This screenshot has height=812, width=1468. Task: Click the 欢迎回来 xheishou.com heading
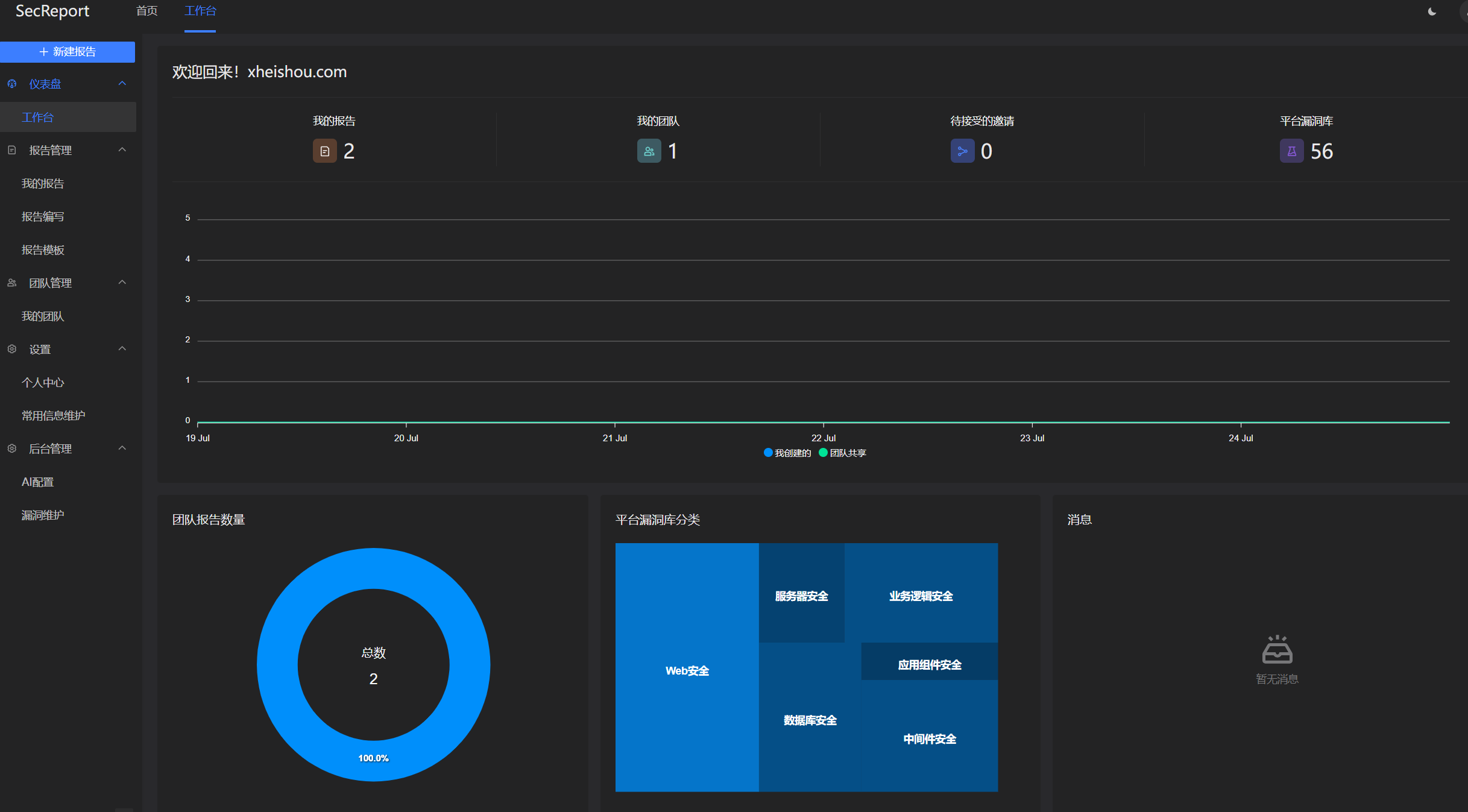click(x=260, y=72)
